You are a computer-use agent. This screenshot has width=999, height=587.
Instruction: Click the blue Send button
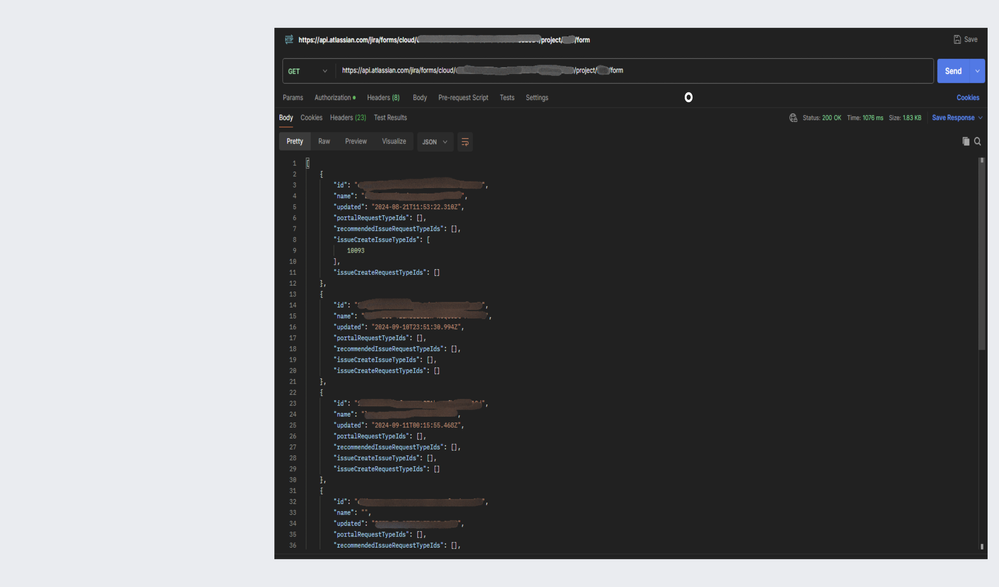click(954, 71)
